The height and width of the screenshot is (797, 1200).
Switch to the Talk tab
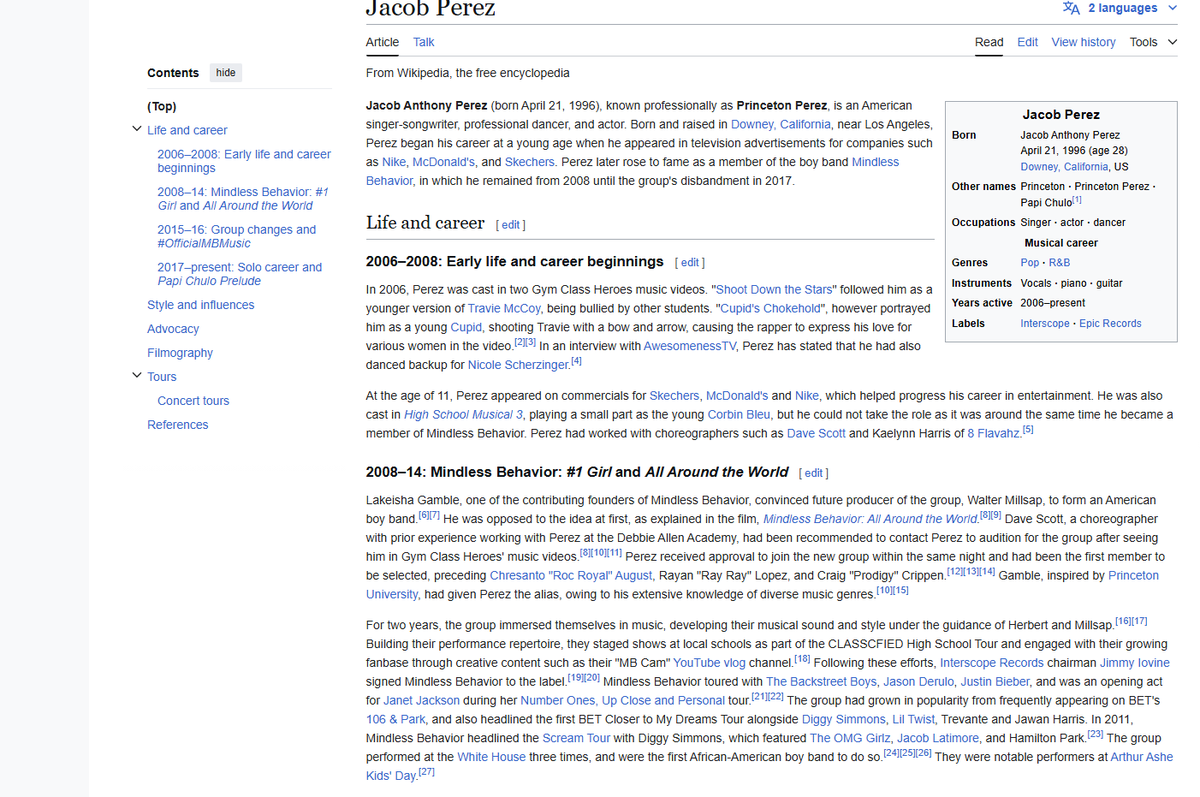click(424, 42)
